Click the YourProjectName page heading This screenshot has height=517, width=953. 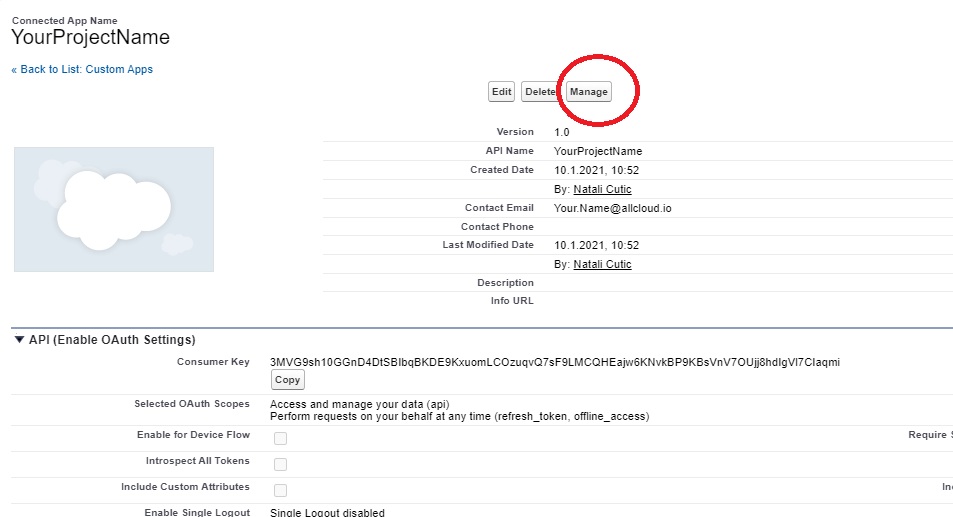click(91, 37)
